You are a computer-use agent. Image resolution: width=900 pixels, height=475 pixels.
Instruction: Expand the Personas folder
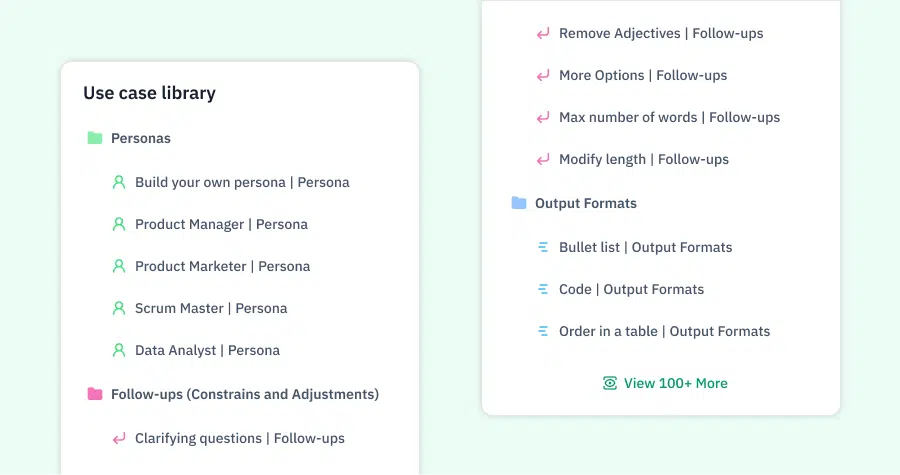(x=141, y=138)
